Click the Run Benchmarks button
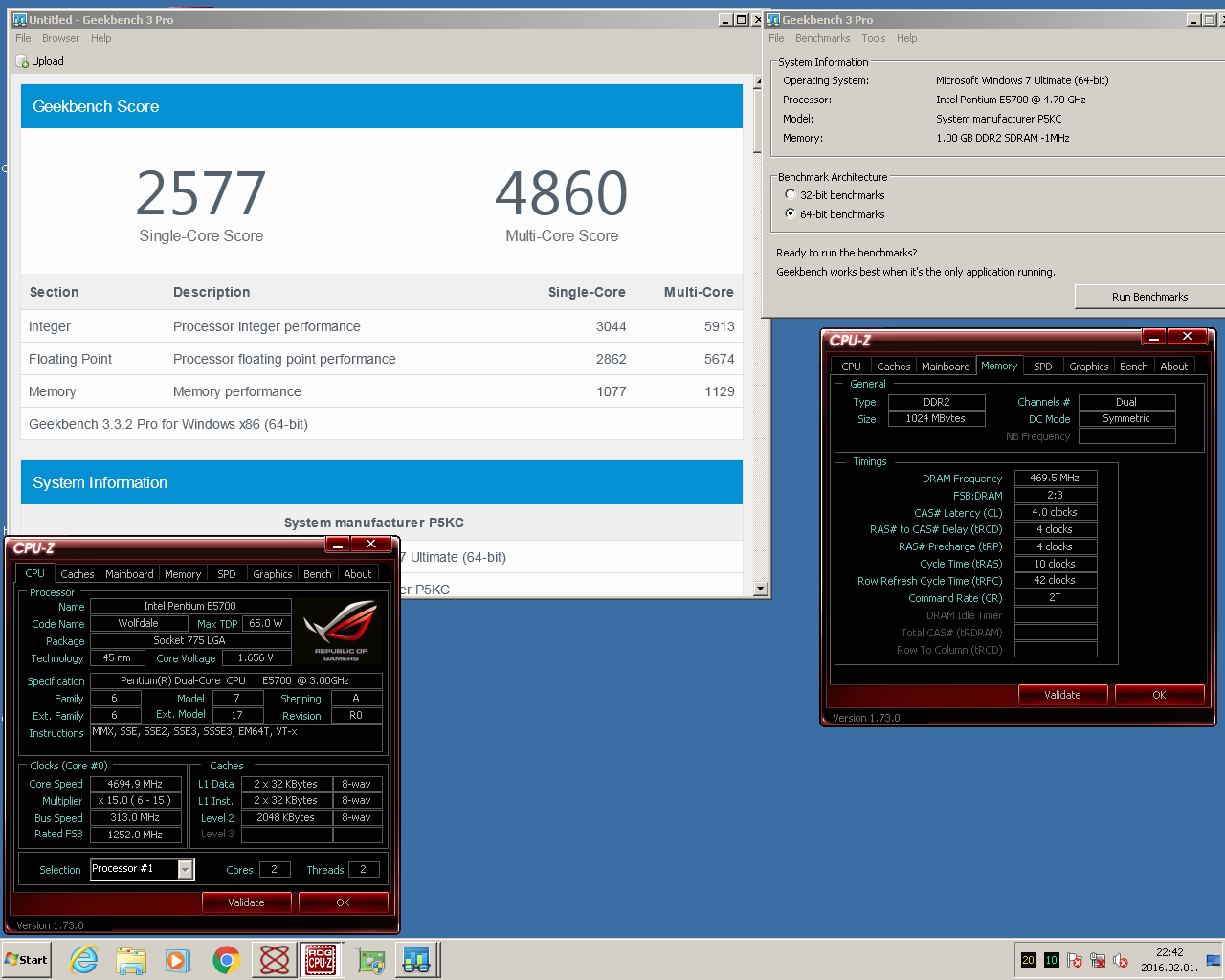1225x980 pixels. (1149, 297)
